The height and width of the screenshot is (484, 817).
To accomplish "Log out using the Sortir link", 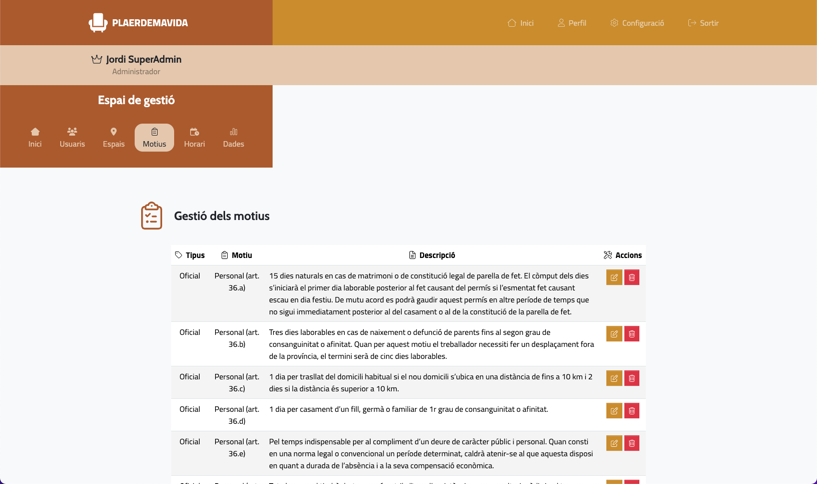I will click(703, 23).
